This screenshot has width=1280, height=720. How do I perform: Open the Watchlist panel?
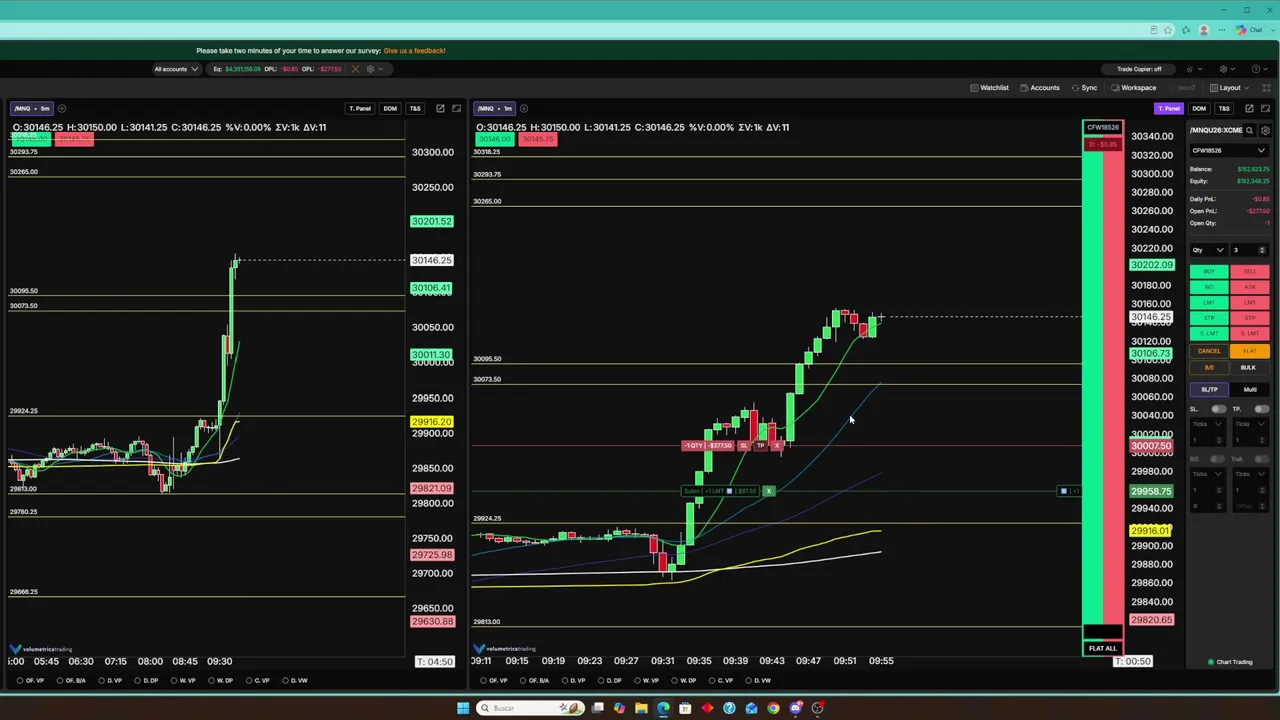point(988,88)
